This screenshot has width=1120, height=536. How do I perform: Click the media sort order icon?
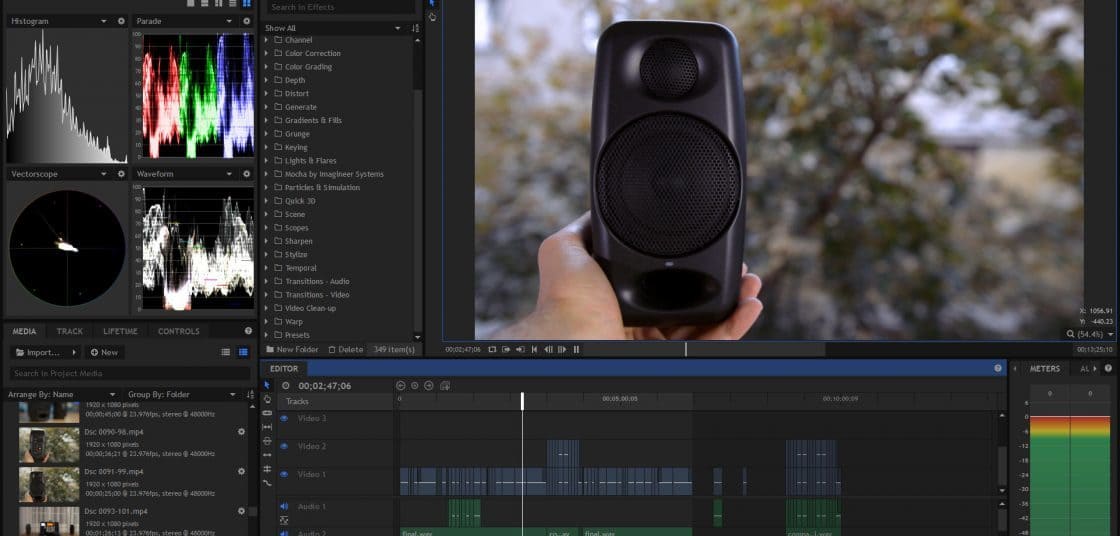tap(250, 394)
